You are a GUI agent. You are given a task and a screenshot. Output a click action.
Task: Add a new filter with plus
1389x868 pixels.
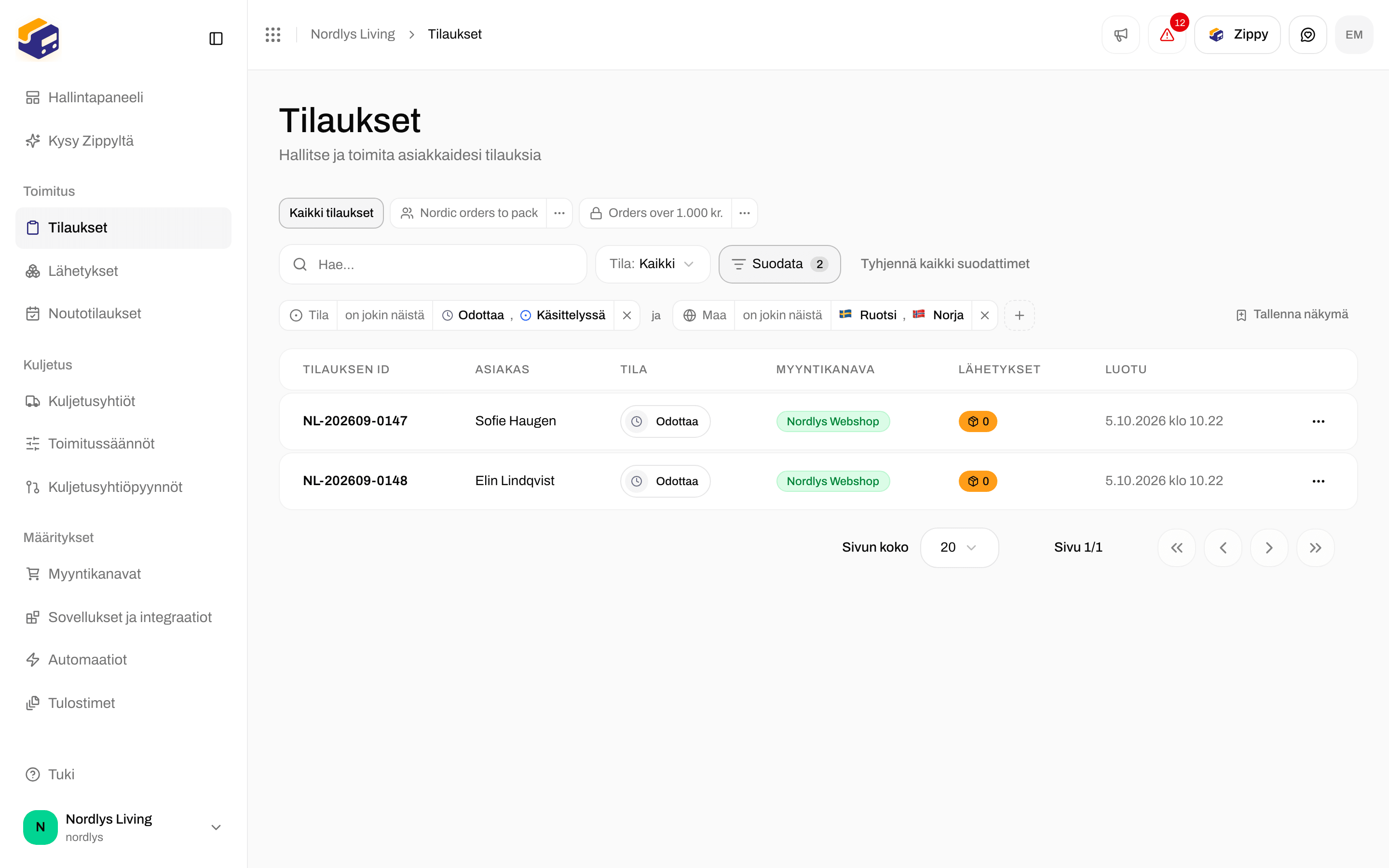[x=1020, y=315]
